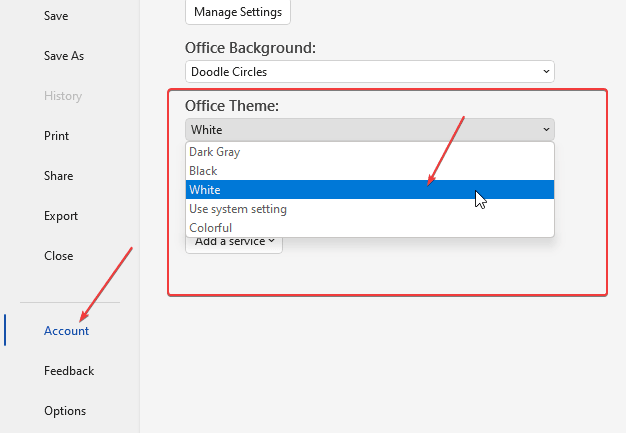Image resolution: width=626 pixels, height=433 pixels.
Task: Pick the White theme option in list
Action: pos(370,190)
